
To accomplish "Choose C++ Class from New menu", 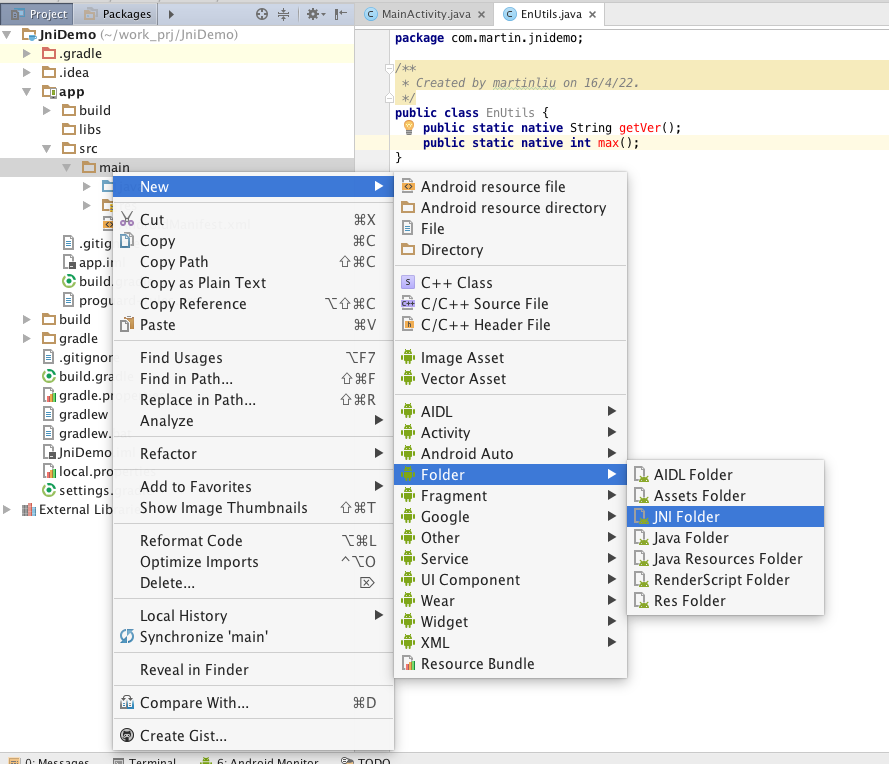I will coord(456,283).
